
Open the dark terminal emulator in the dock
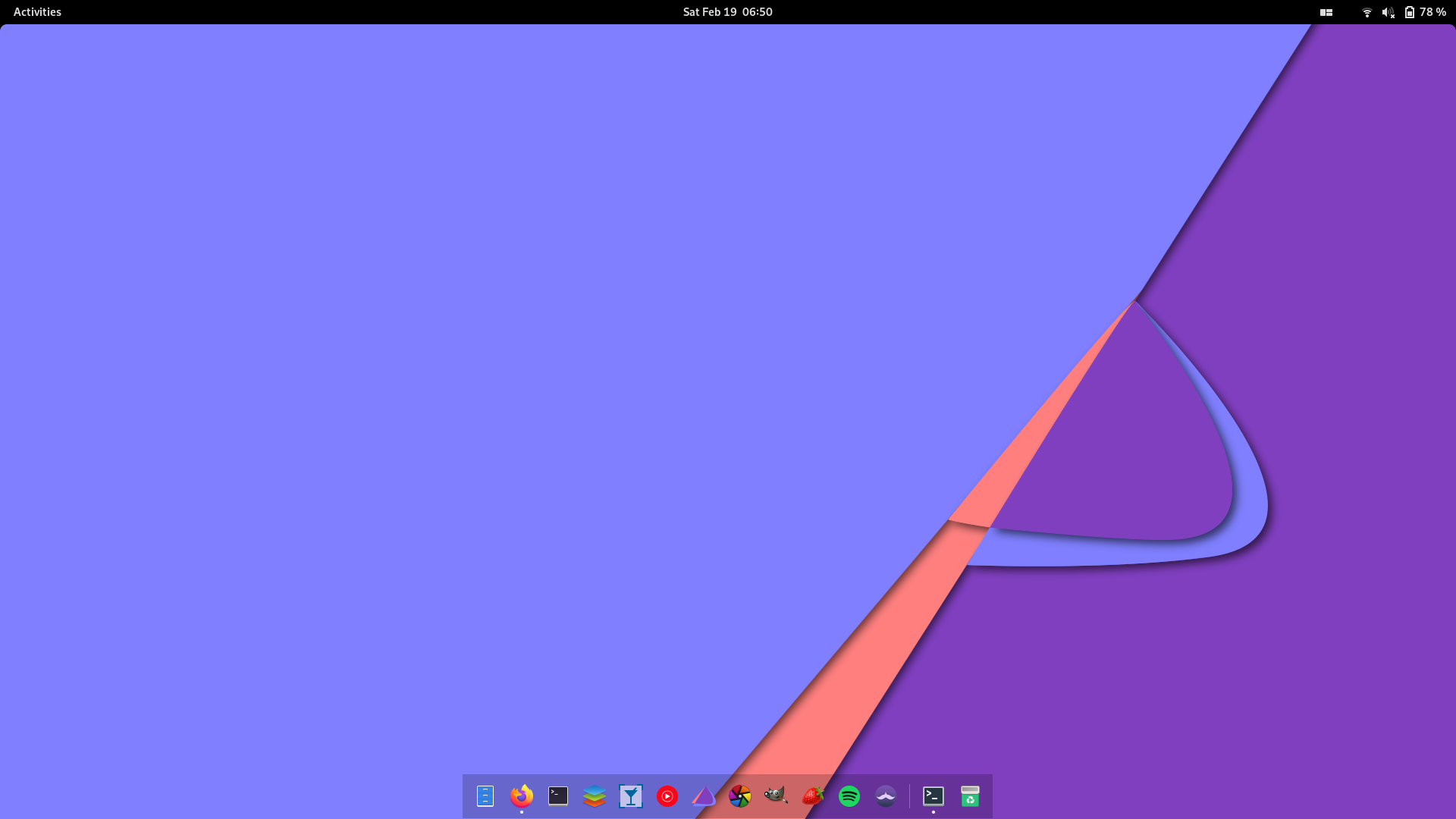(558, 796)
